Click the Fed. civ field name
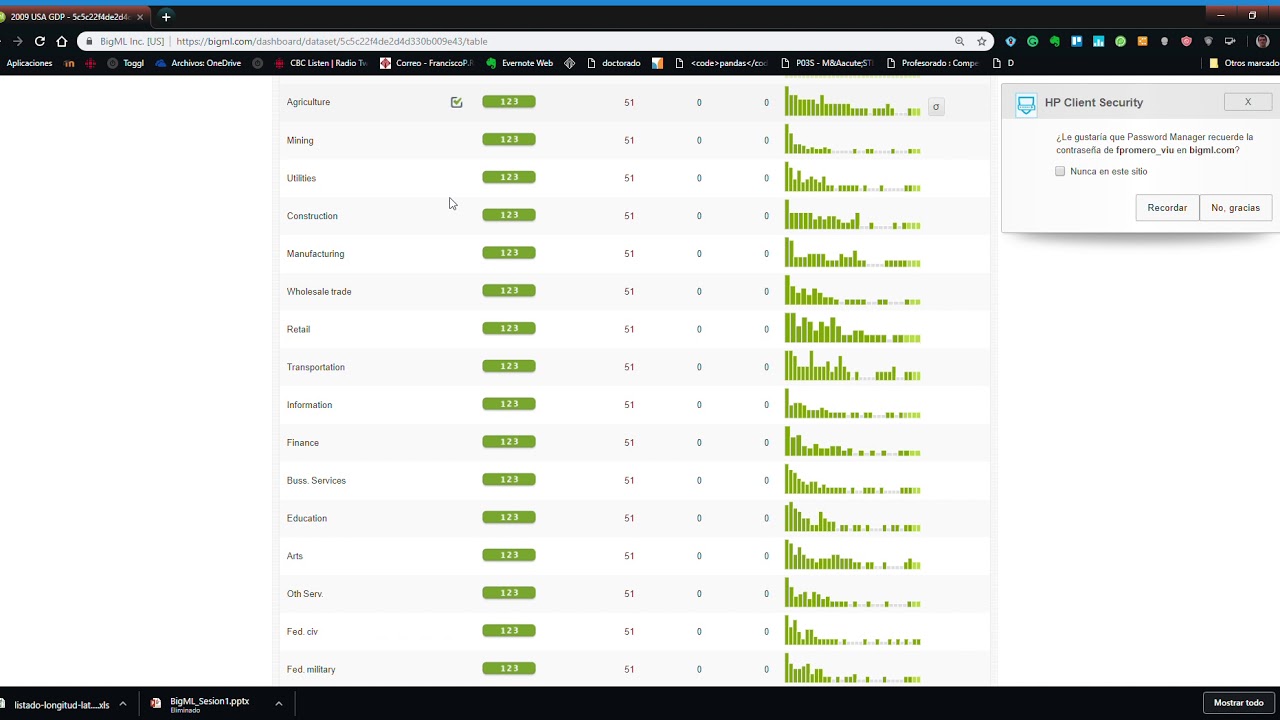Screen dimensions: 1280x720 point(302,632)
